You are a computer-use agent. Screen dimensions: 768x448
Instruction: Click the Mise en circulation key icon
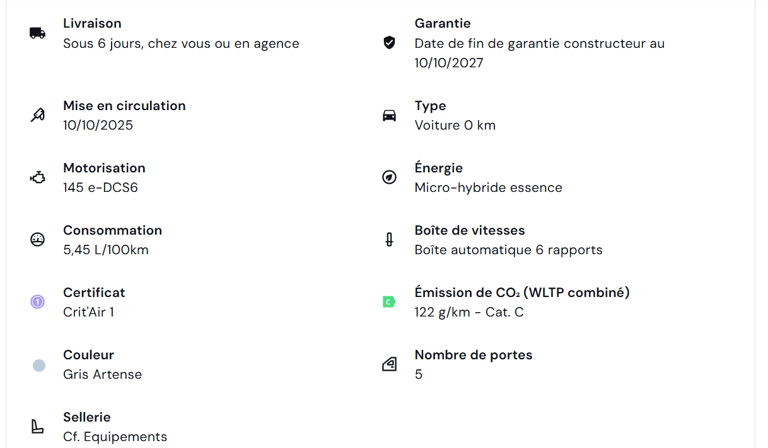(x=38, y=115)
